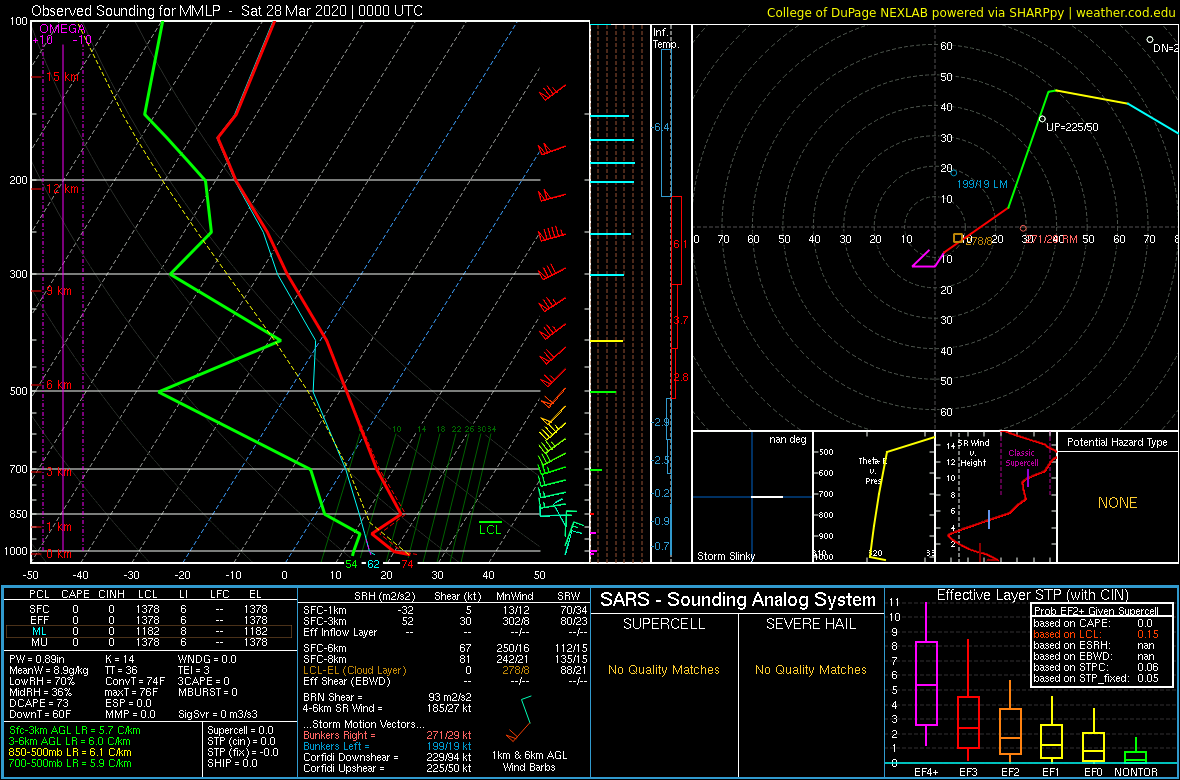Select the highlighted ML parcel row
1180x780 pixels.
click(x=149, y=631)
